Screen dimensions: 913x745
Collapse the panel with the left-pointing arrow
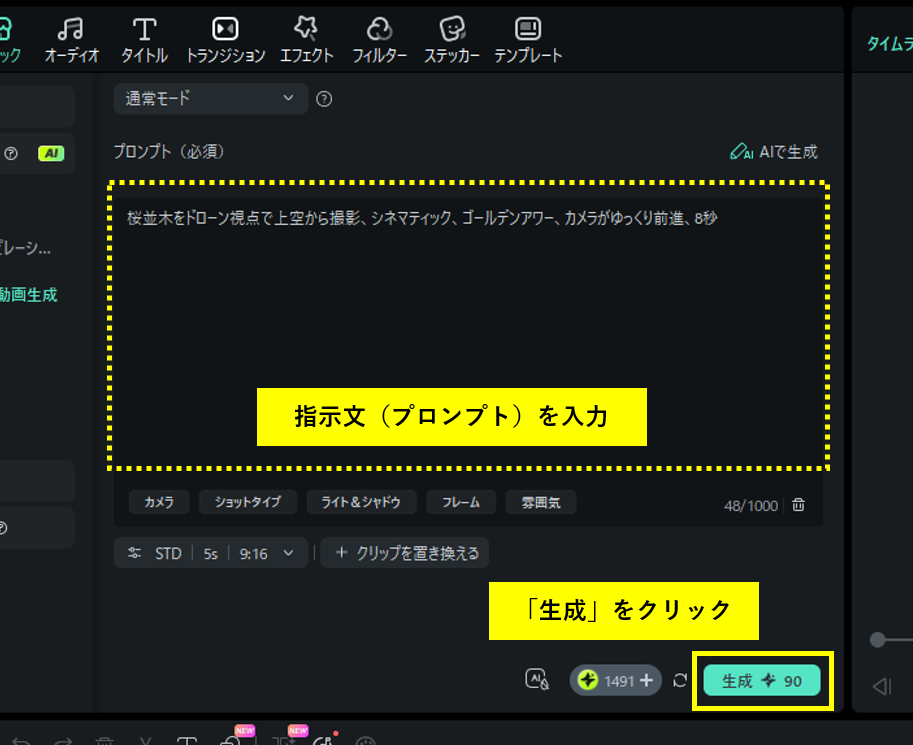(881, 686)
